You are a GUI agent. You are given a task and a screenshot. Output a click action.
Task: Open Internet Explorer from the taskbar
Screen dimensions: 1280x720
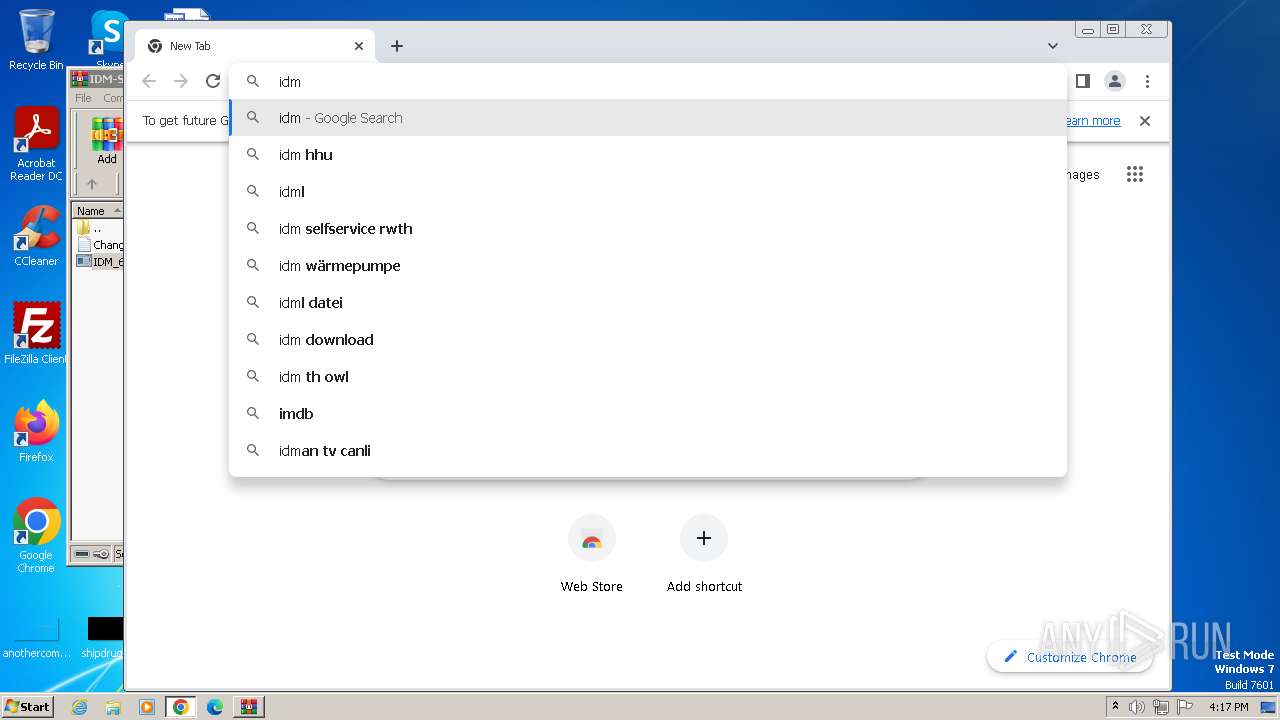pos(79,707)
